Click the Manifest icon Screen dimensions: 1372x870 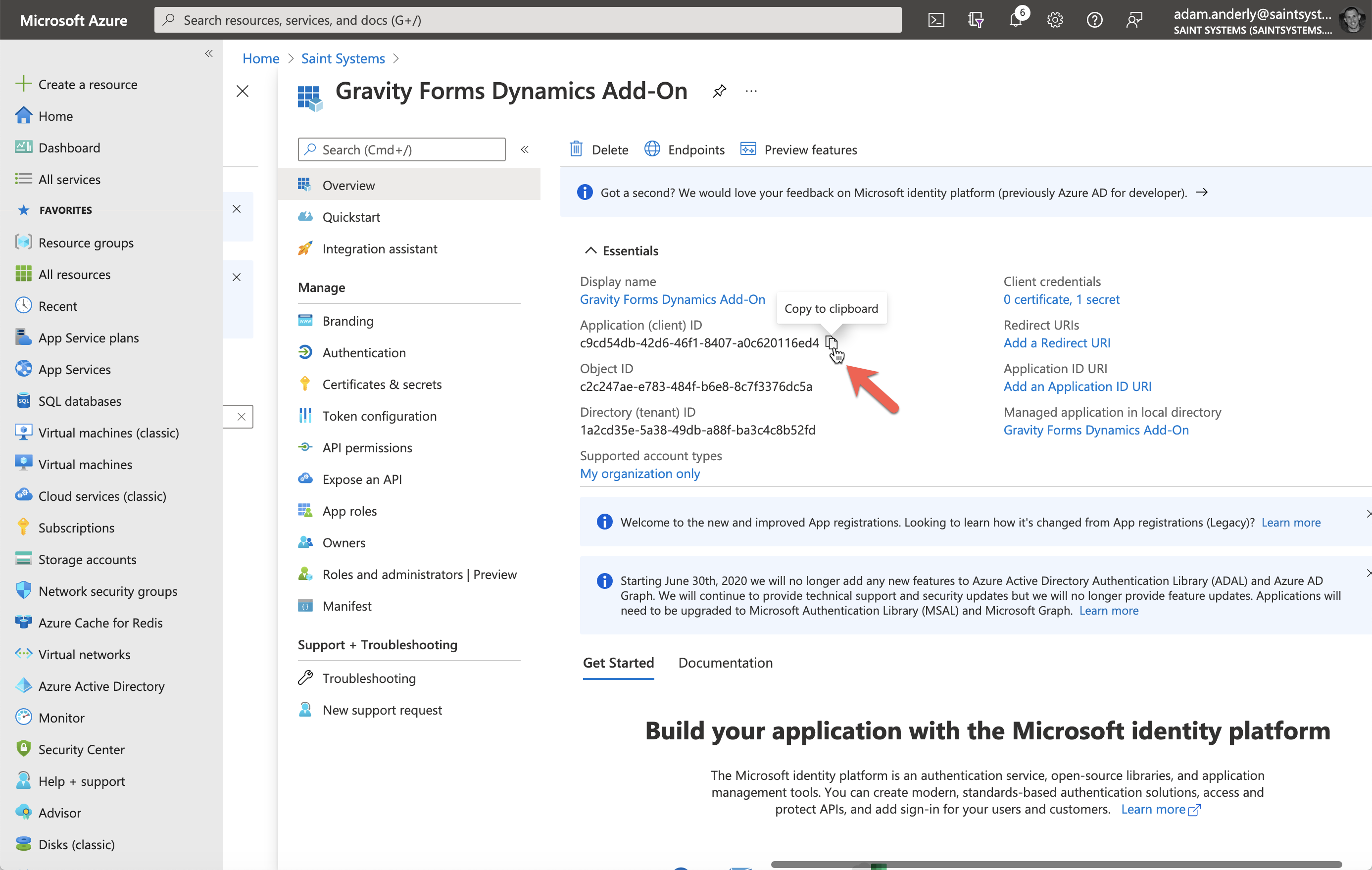(305, 606)
